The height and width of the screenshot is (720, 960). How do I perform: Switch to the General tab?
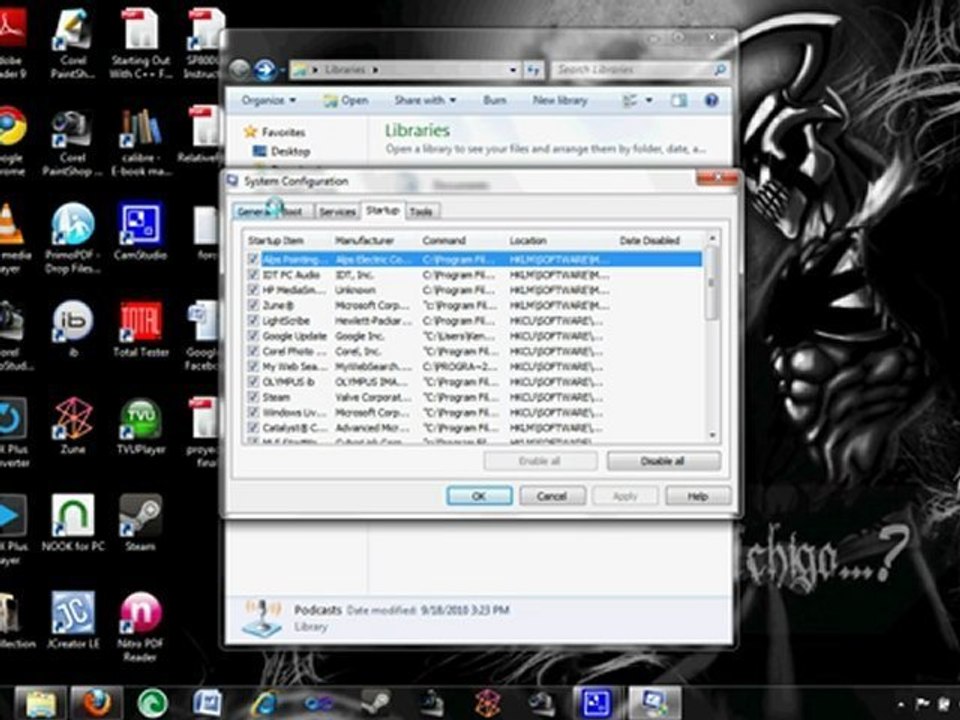[x=252, y=211]
